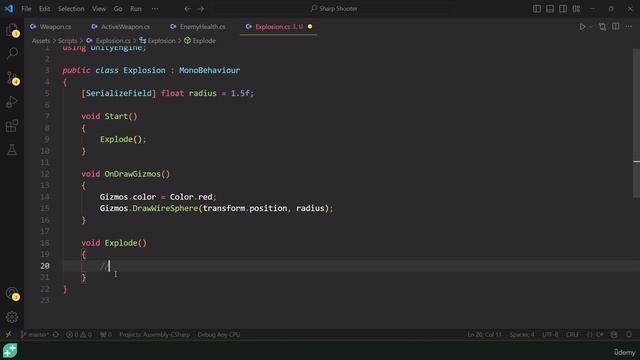This screenshot has height=360, width=640.
Task: Click the Projects: Assembly-CSharp status item
Action: (155, 334)
